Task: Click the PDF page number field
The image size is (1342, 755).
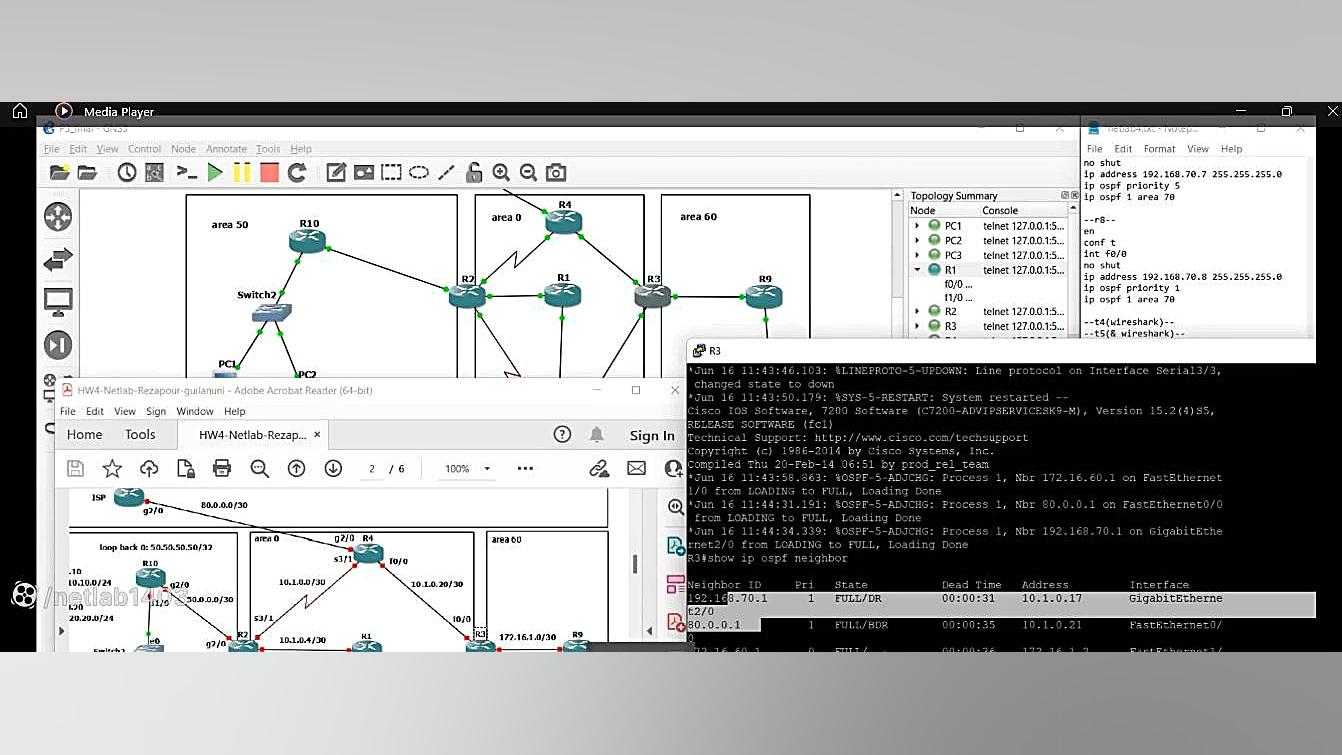Action: (372, 468)
